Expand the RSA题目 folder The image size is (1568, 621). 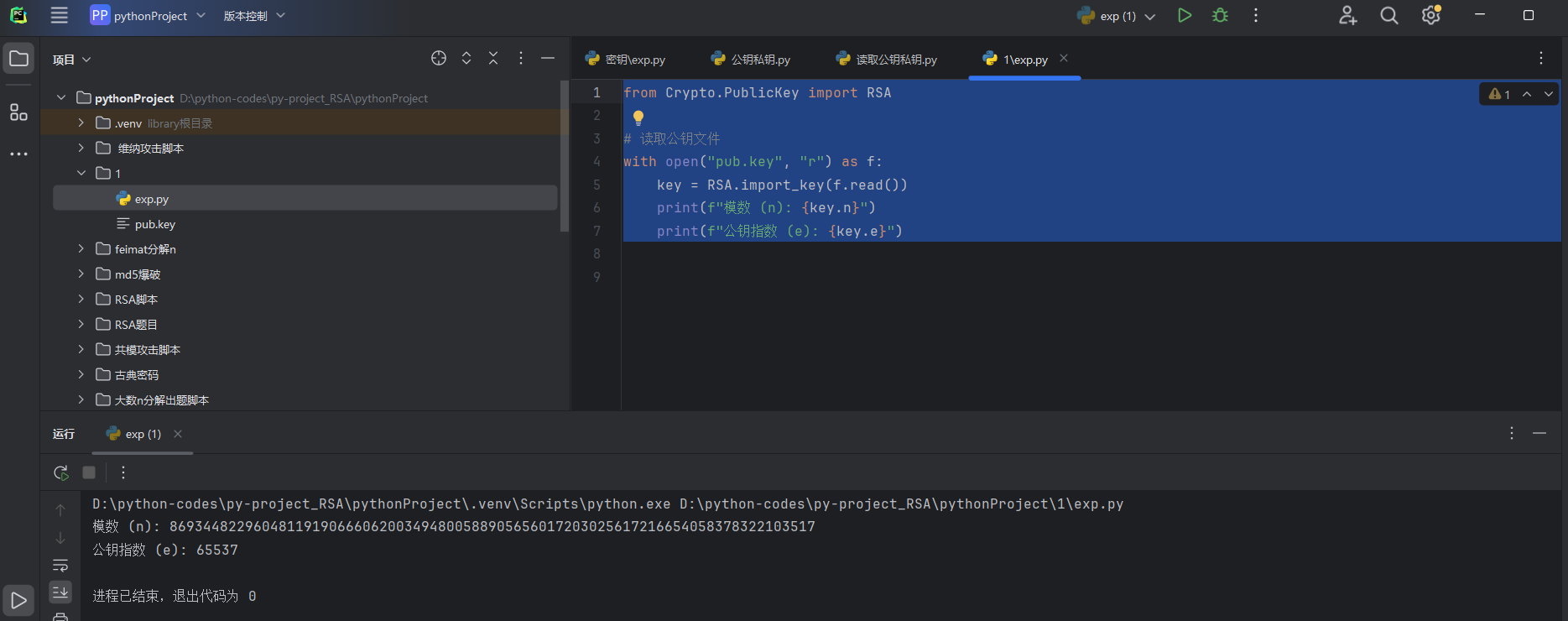tap(81, 325)
